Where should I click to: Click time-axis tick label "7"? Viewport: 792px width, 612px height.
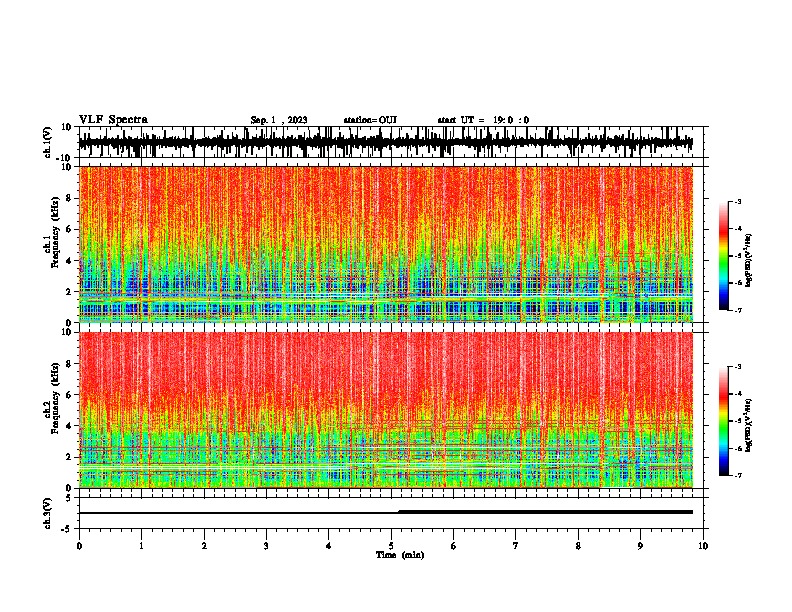coord(516,546)
